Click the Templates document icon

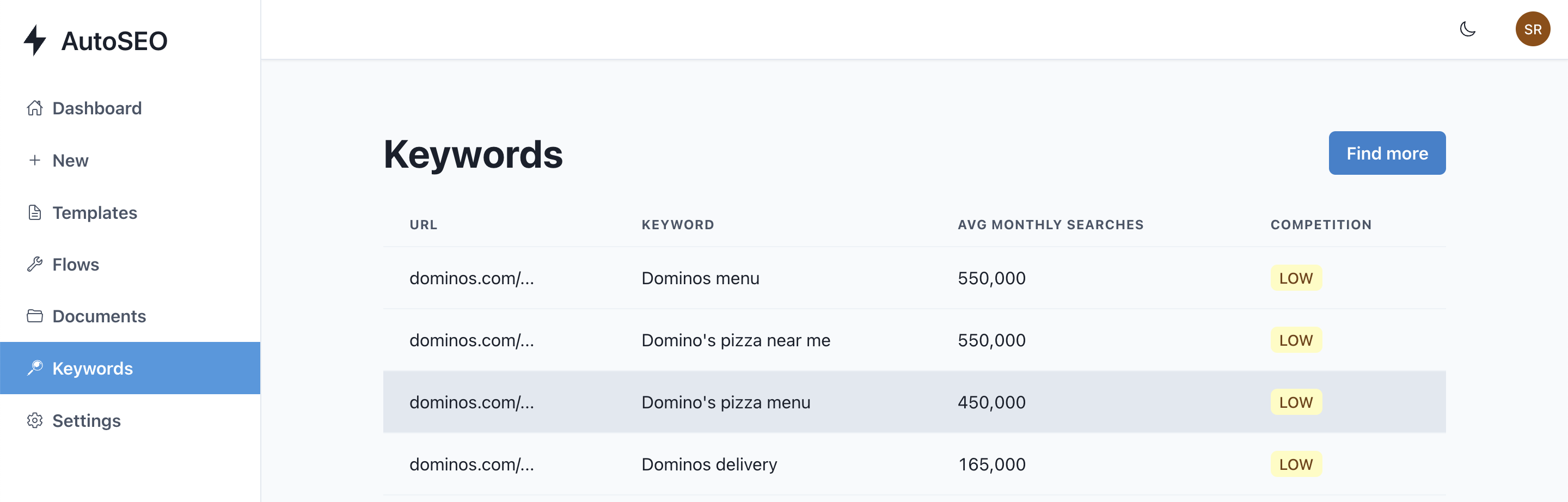[x=35, y=212]
